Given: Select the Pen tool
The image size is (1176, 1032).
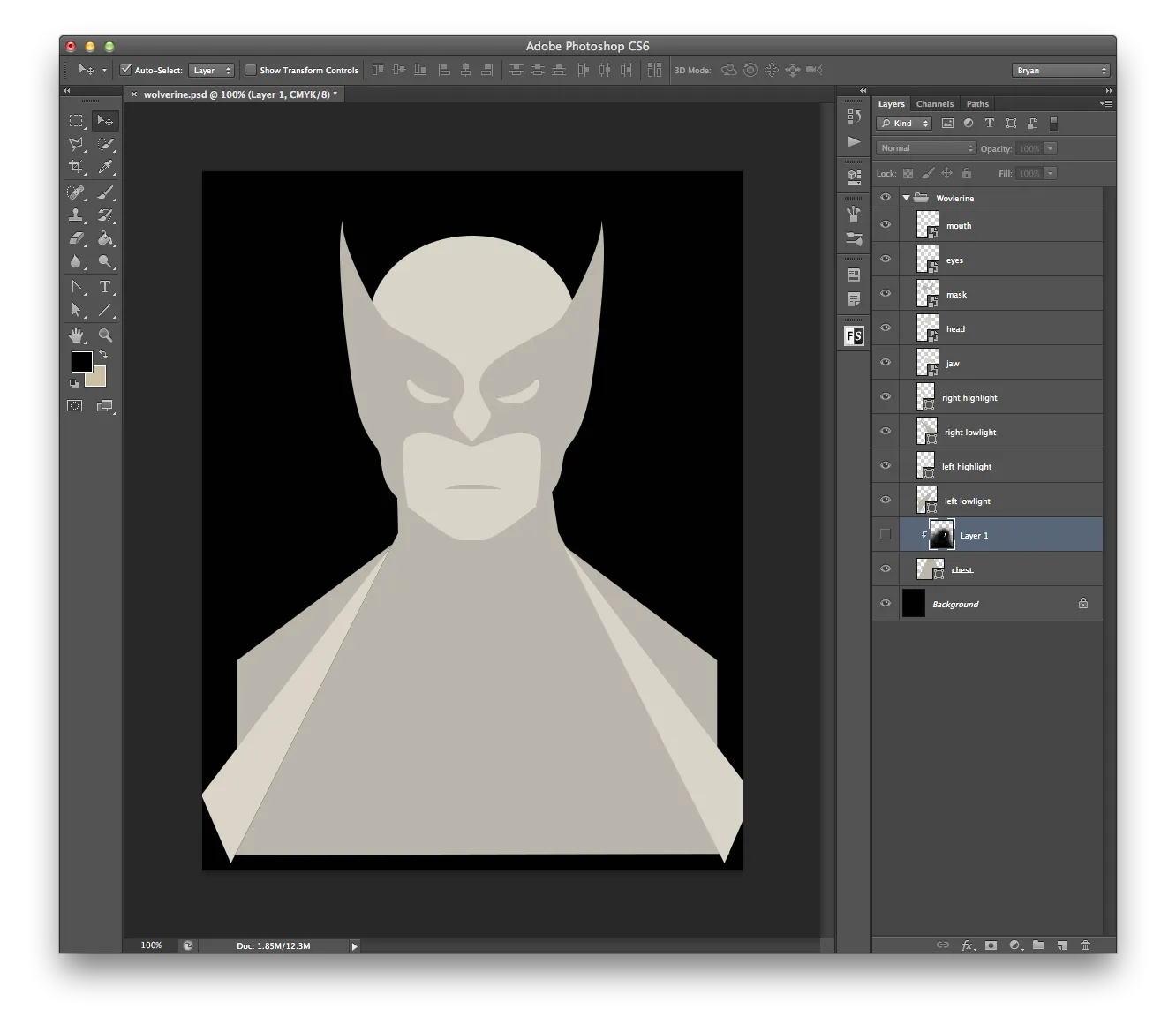Looking at the screenshot, I should pyautogui.click(x=77, y=287).
